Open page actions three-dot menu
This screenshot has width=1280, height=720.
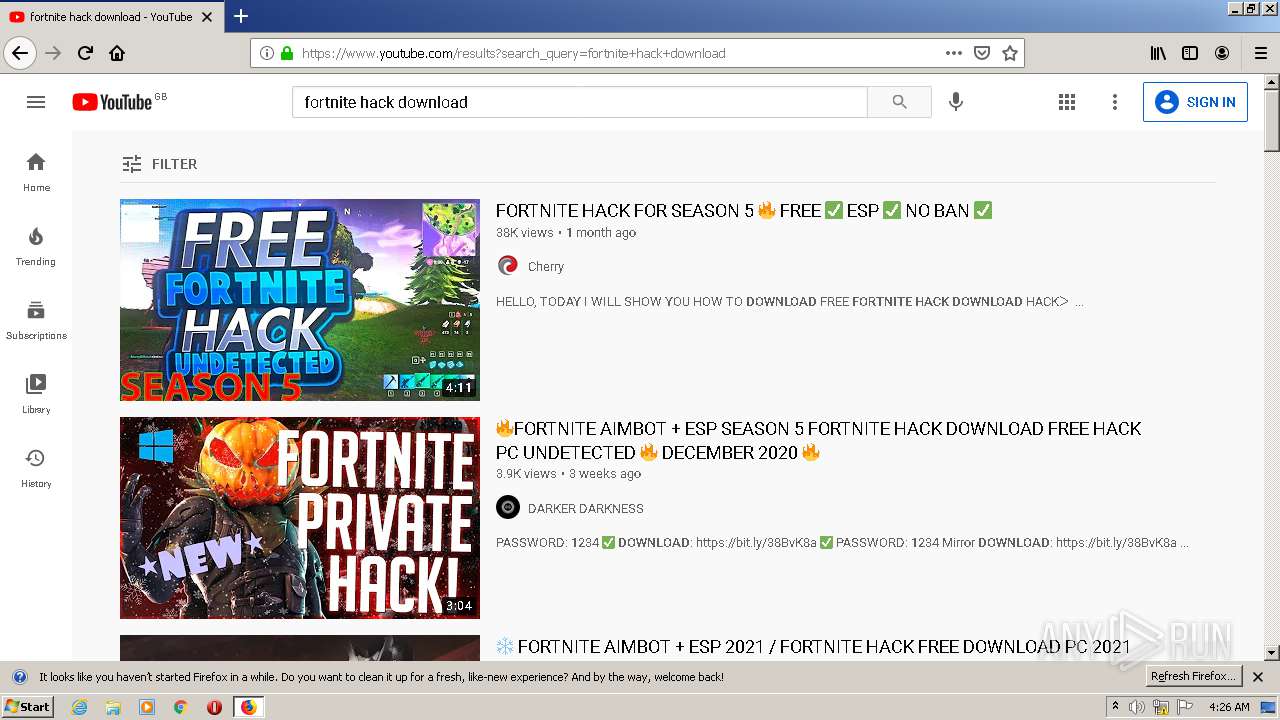[x=954, y=53]
